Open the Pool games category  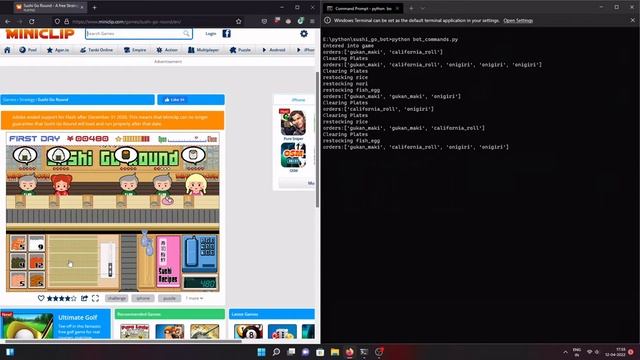tap(28, 50)
